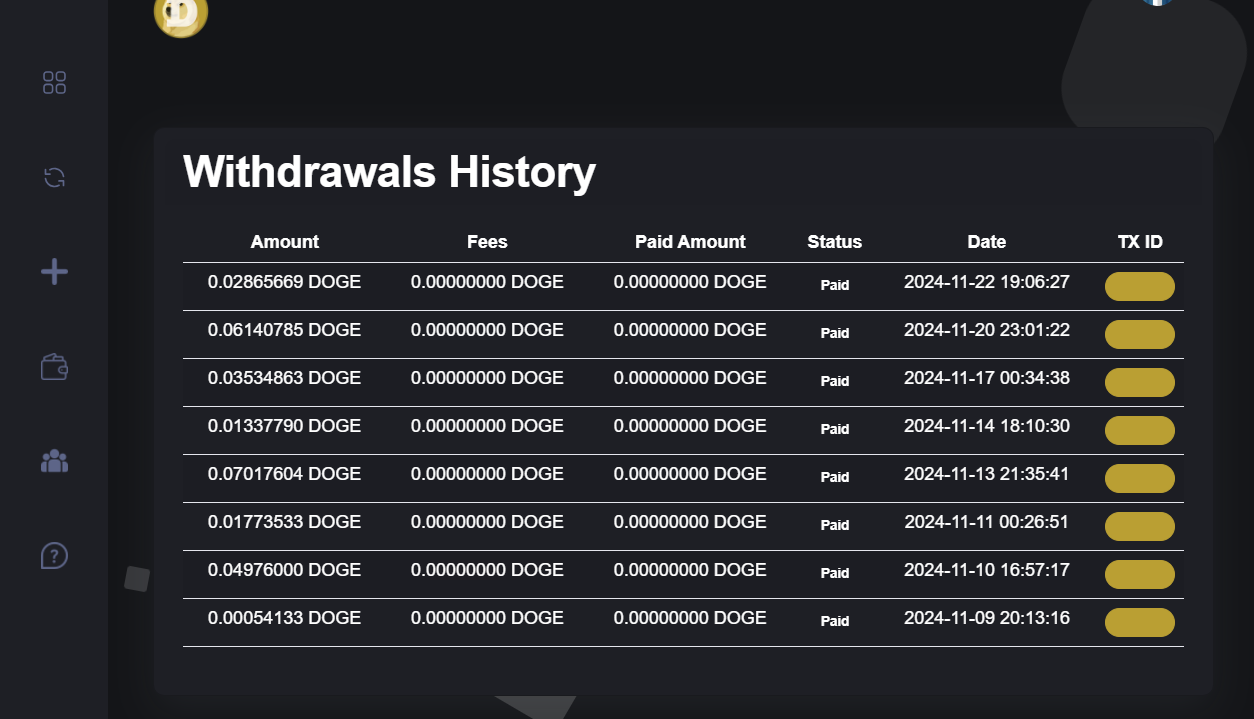Click date 2024-11-09 20:13:16

(x=987, y=618)
